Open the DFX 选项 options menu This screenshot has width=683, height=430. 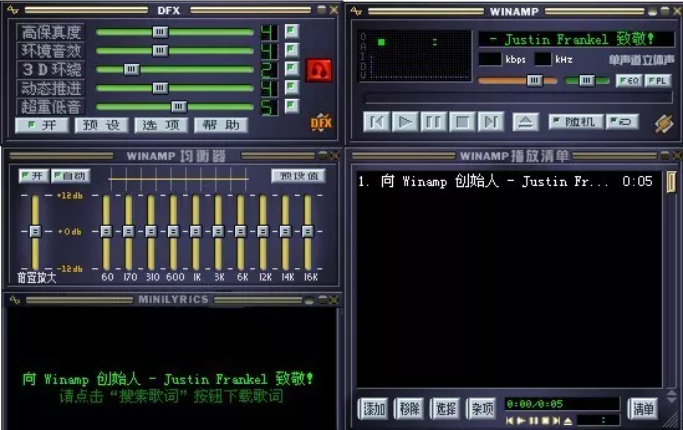pyautogui.click(x=161, y=125)
